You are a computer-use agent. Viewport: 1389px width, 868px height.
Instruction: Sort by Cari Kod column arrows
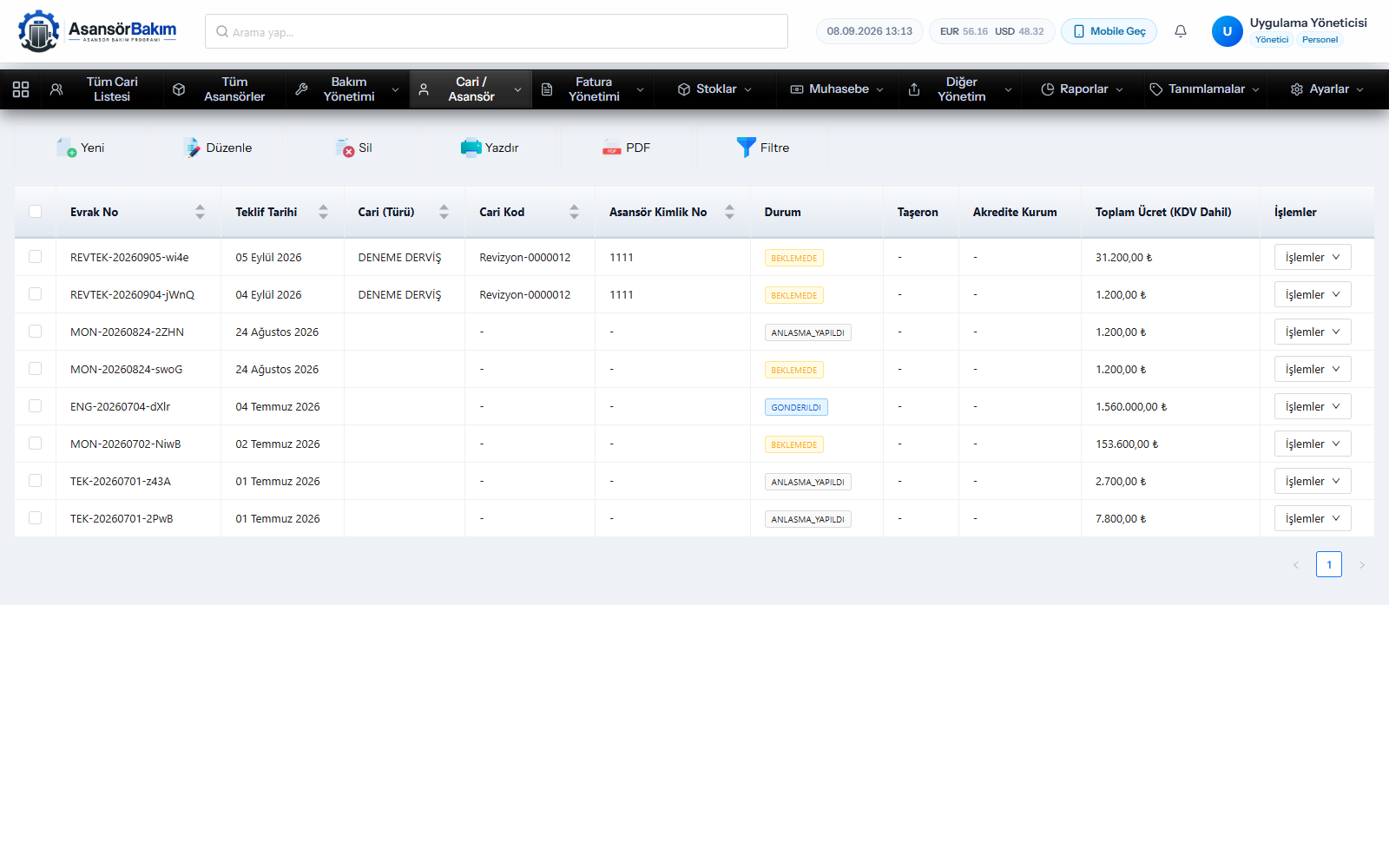click(574, 212)
